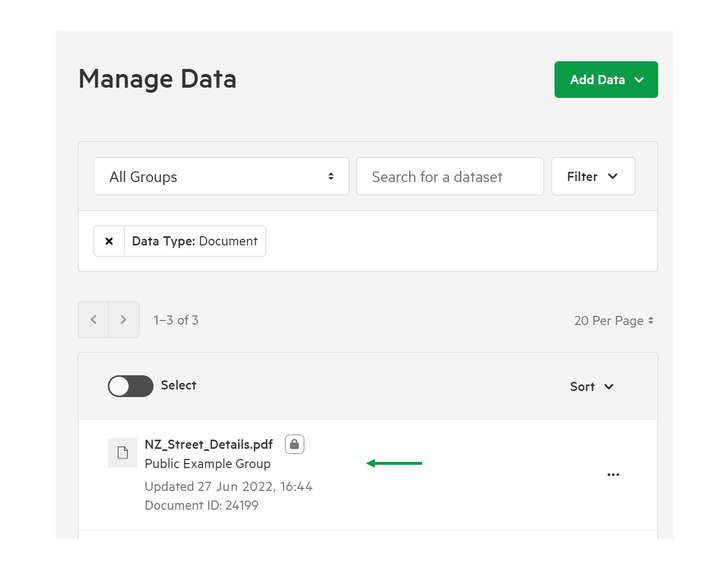Click the Manage Data heading
Viewport: 720px width, 566px height.
(x=157, y=79)
